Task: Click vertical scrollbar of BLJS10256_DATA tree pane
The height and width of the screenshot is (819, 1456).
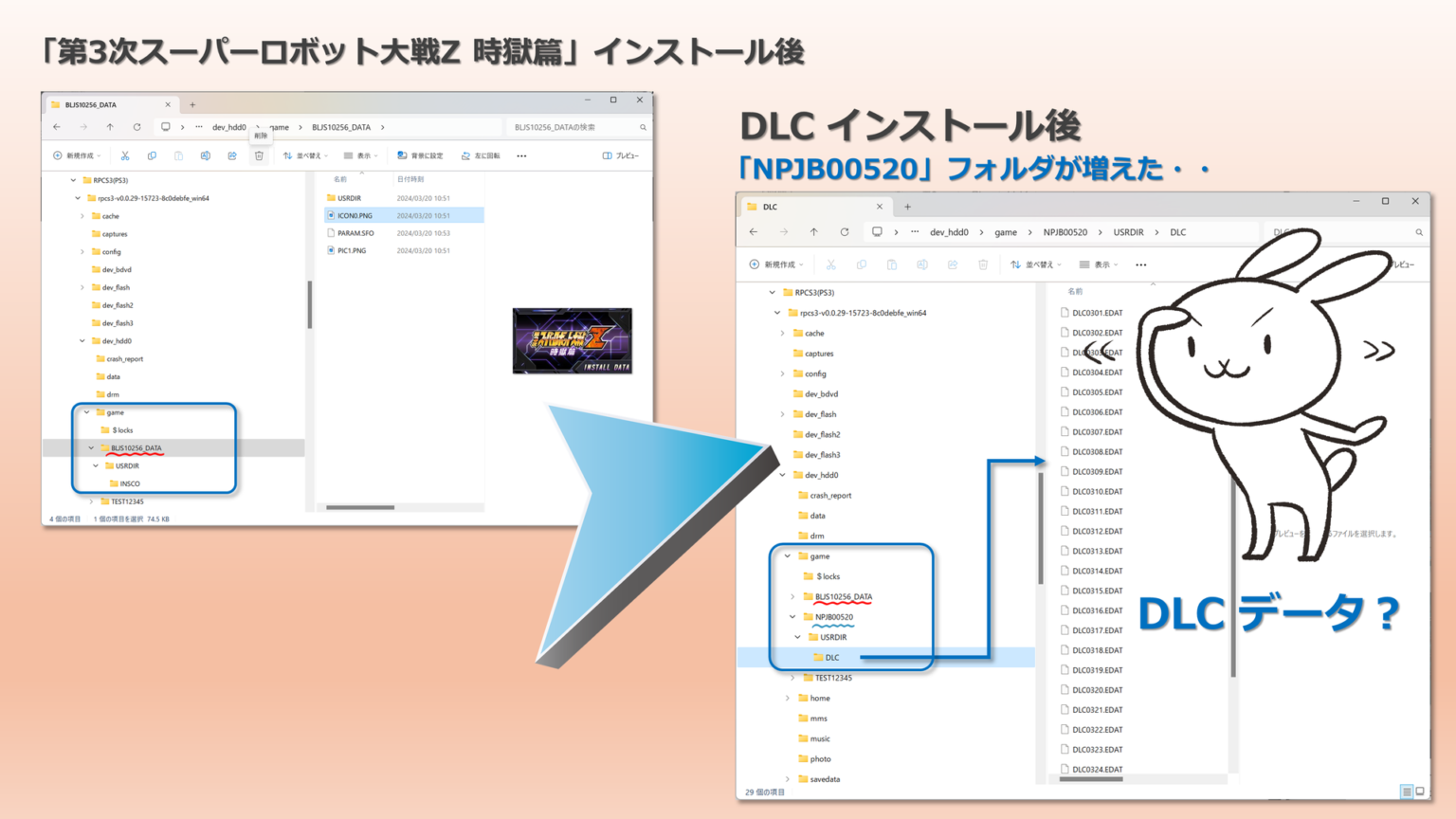Action: pos(310,304)
